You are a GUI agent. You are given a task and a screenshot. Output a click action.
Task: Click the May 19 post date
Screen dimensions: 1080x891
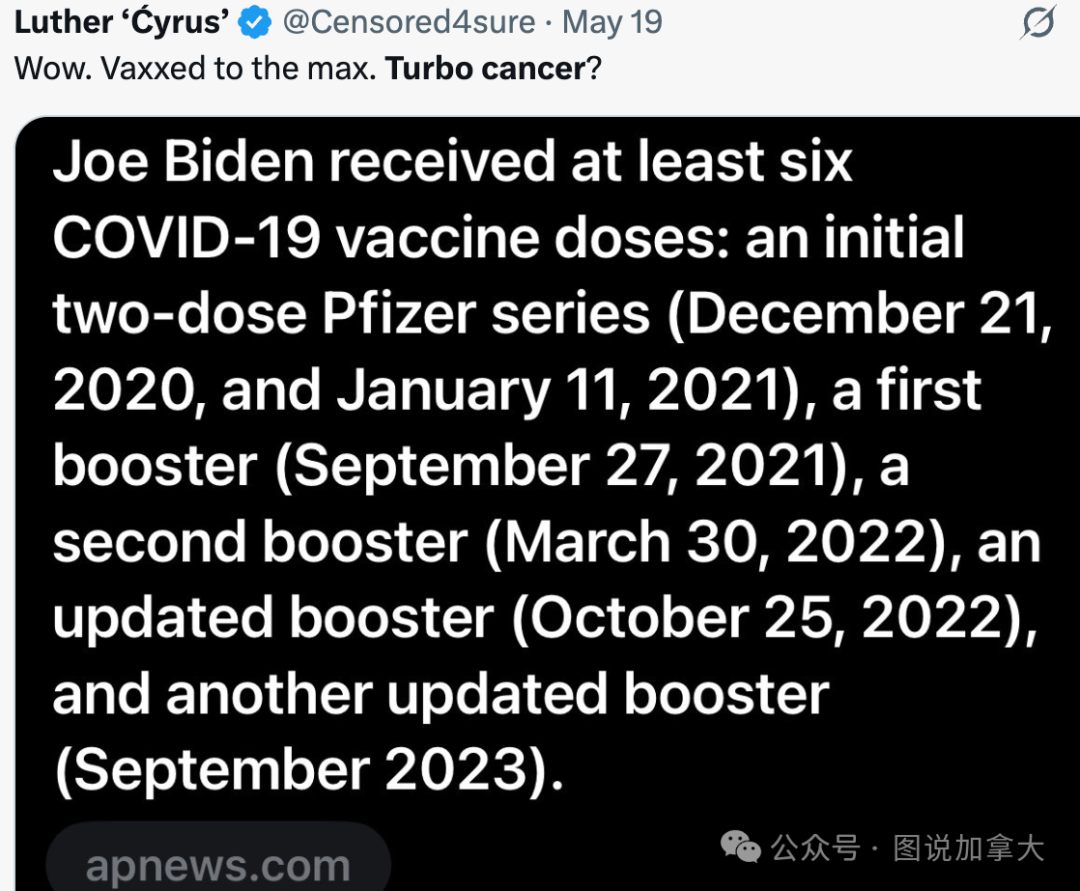point(613,22)
